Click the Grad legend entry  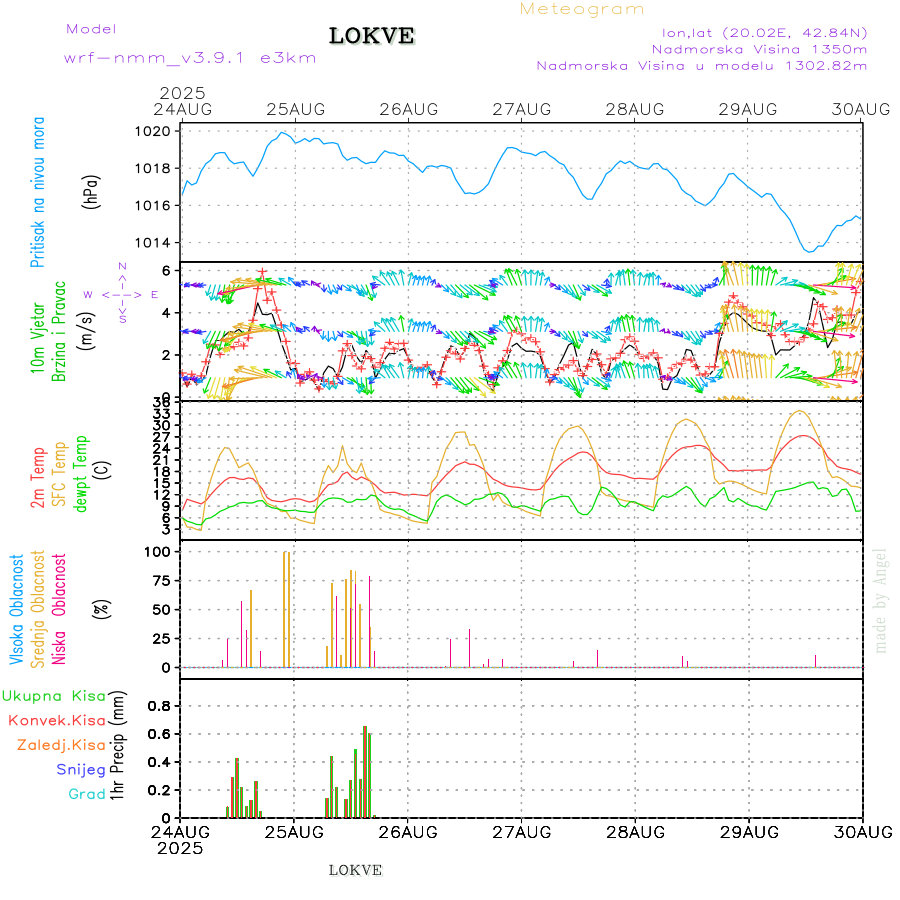click(87, 794)
